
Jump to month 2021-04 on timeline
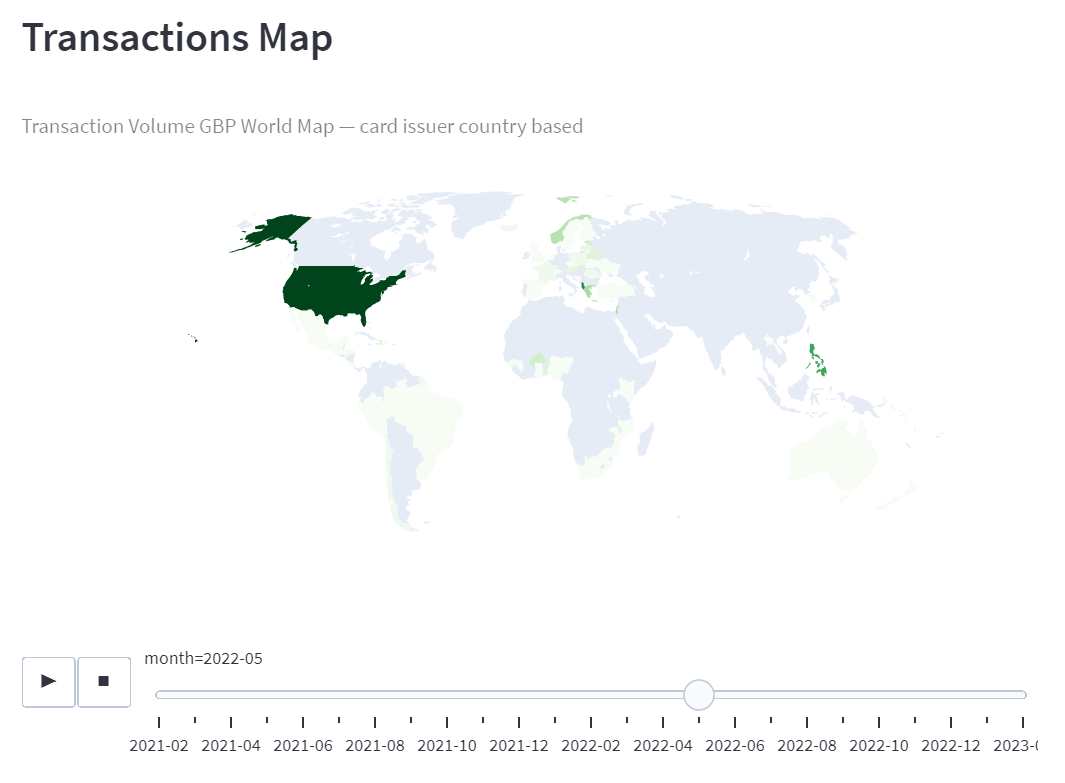click(231, 745)
